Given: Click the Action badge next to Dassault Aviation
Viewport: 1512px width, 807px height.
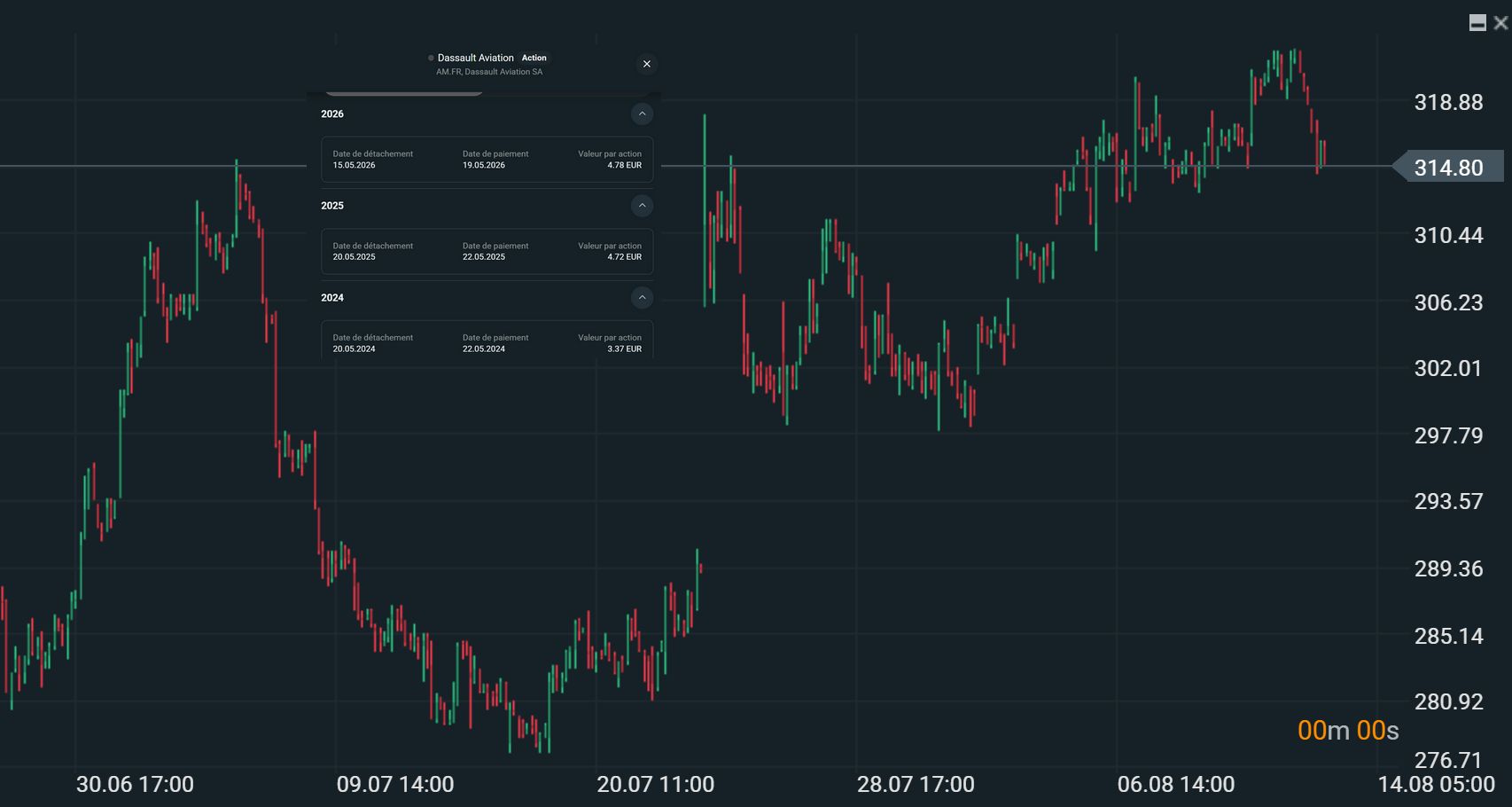Looking at the screenshot, I should [x=534, y=58].
